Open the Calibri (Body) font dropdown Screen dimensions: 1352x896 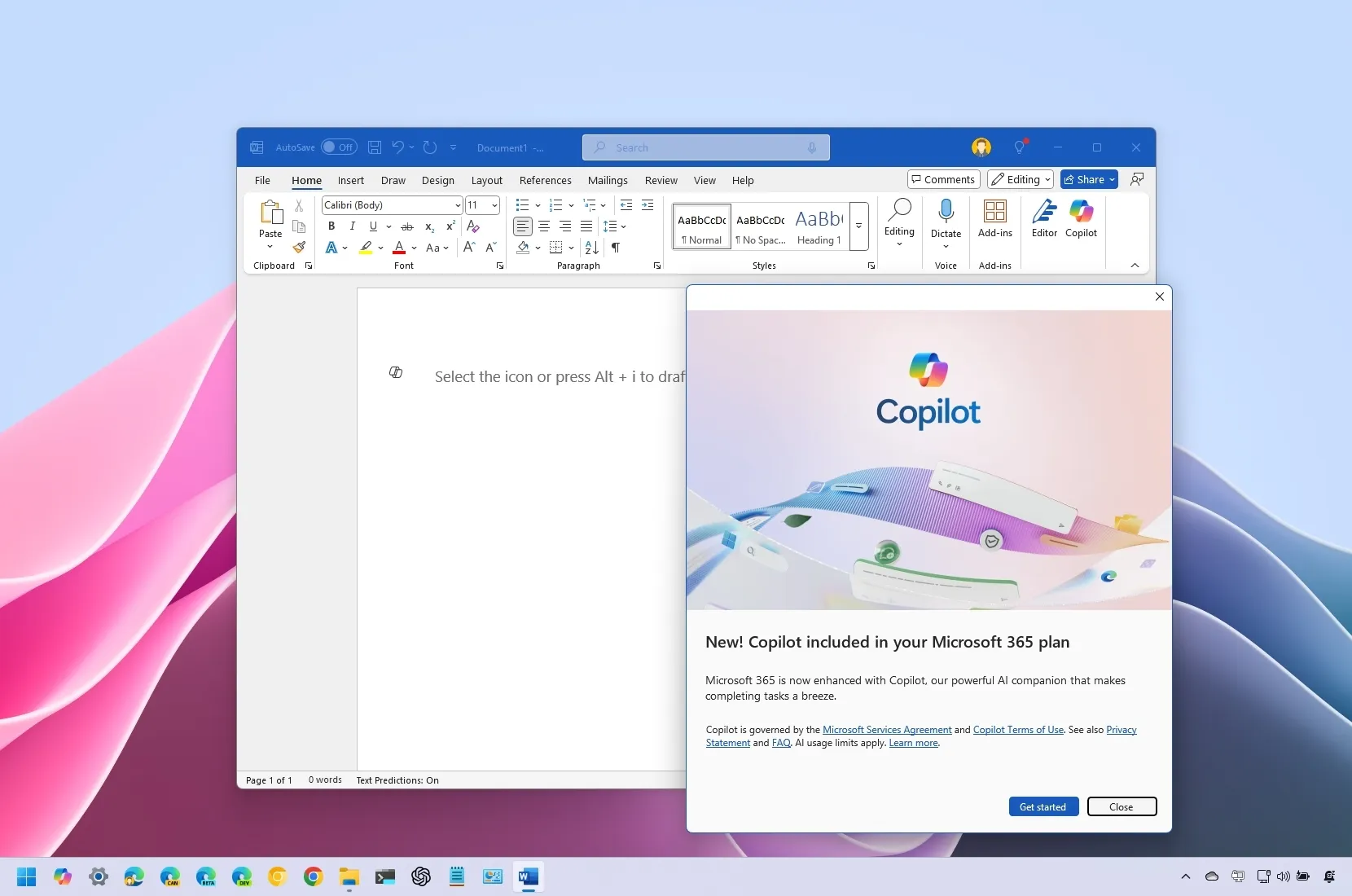458,205
